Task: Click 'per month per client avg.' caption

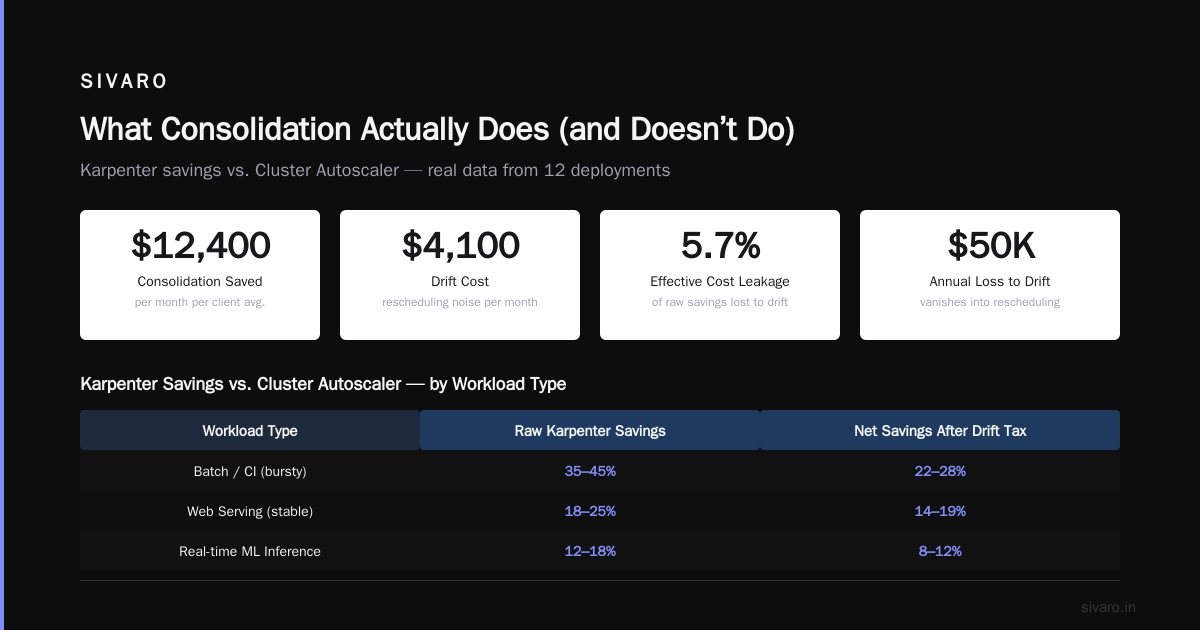Action: pyautogui.click(x=200, y=302)
